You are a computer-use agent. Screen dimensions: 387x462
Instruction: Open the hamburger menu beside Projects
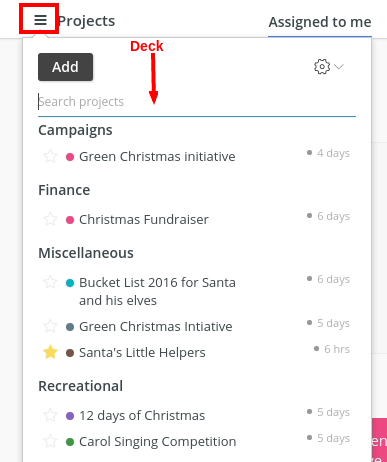tap(40, 20)
